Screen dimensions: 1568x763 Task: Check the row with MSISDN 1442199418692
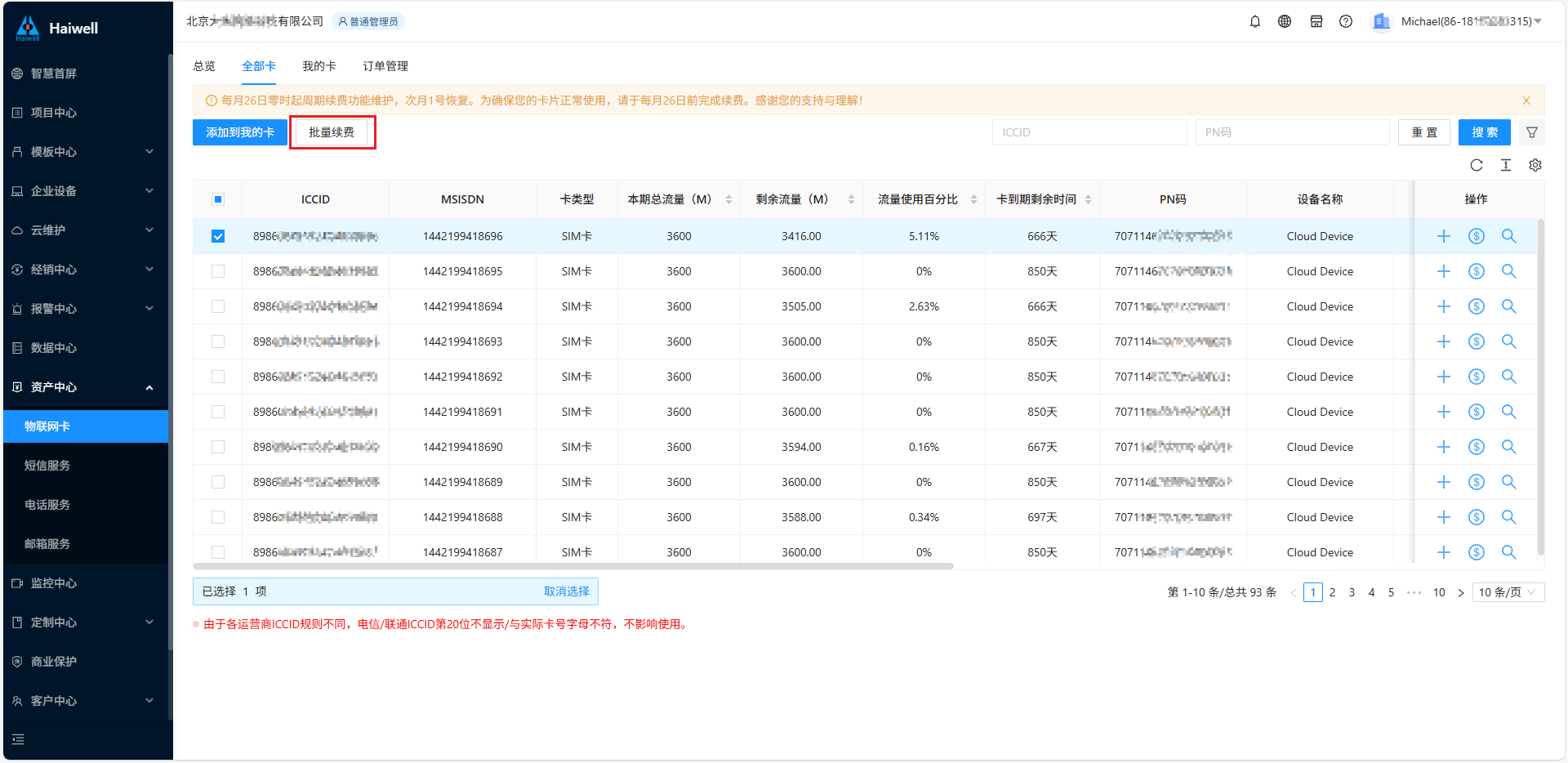point(218,377)
